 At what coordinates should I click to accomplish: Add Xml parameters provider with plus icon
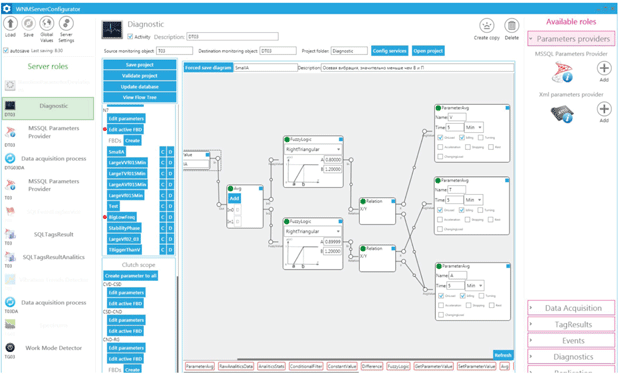604,109
